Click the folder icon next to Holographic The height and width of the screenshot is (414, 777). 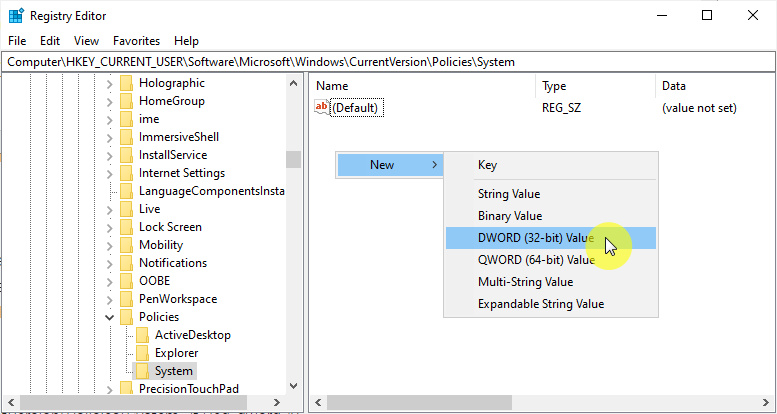pos(126,83)
